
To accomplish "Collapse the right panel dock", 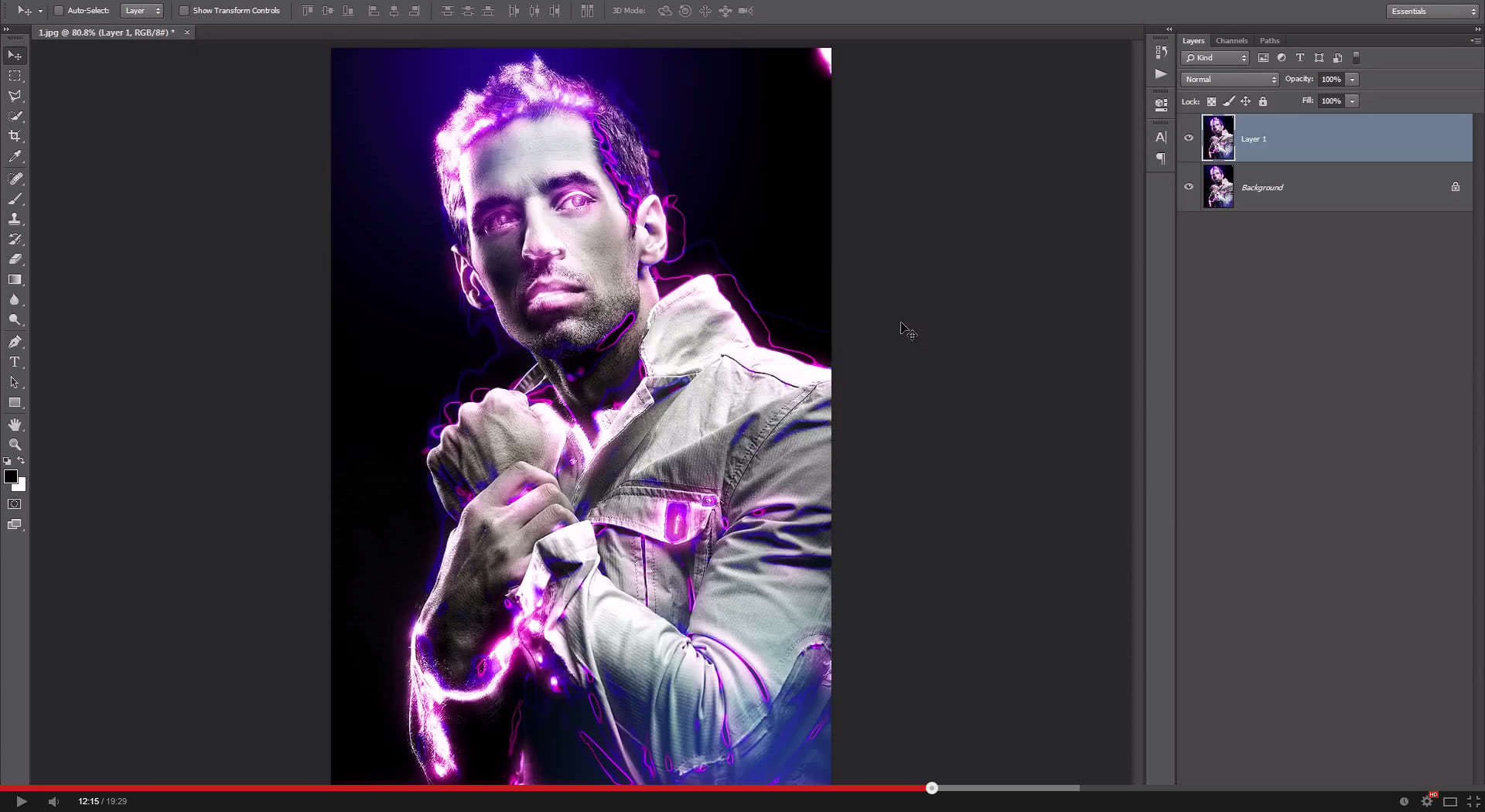I will point(1169,29).
